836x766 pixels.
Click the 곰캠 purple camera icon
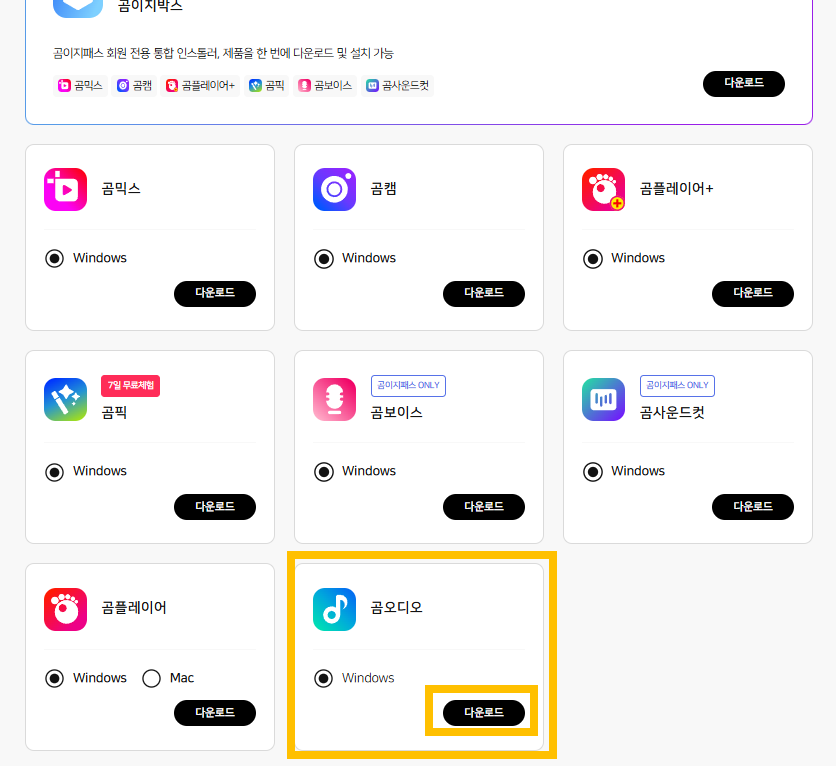point(334,189)
